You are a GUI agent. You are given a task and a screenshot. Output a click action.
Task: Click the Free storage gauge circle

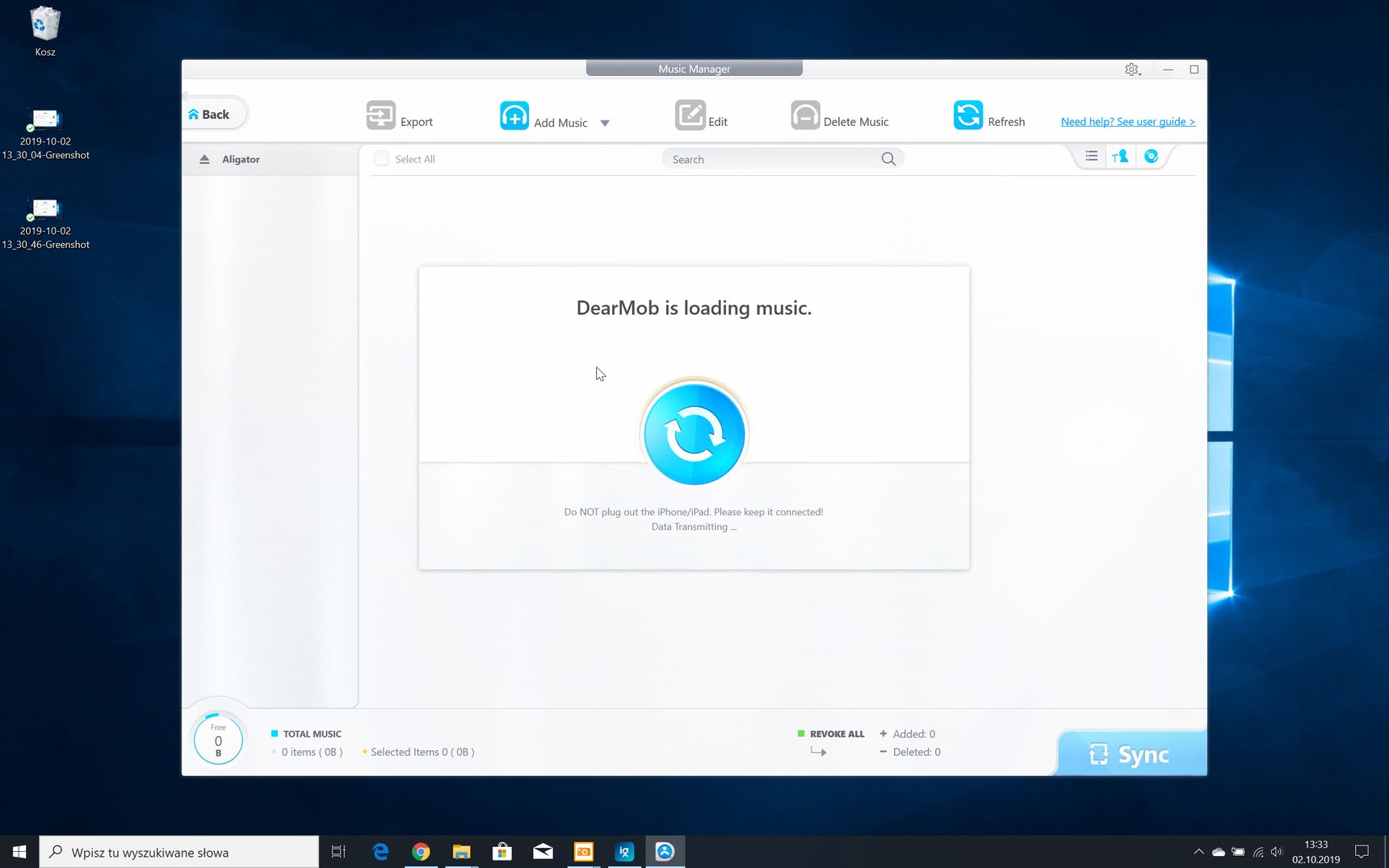coord(218,739)
